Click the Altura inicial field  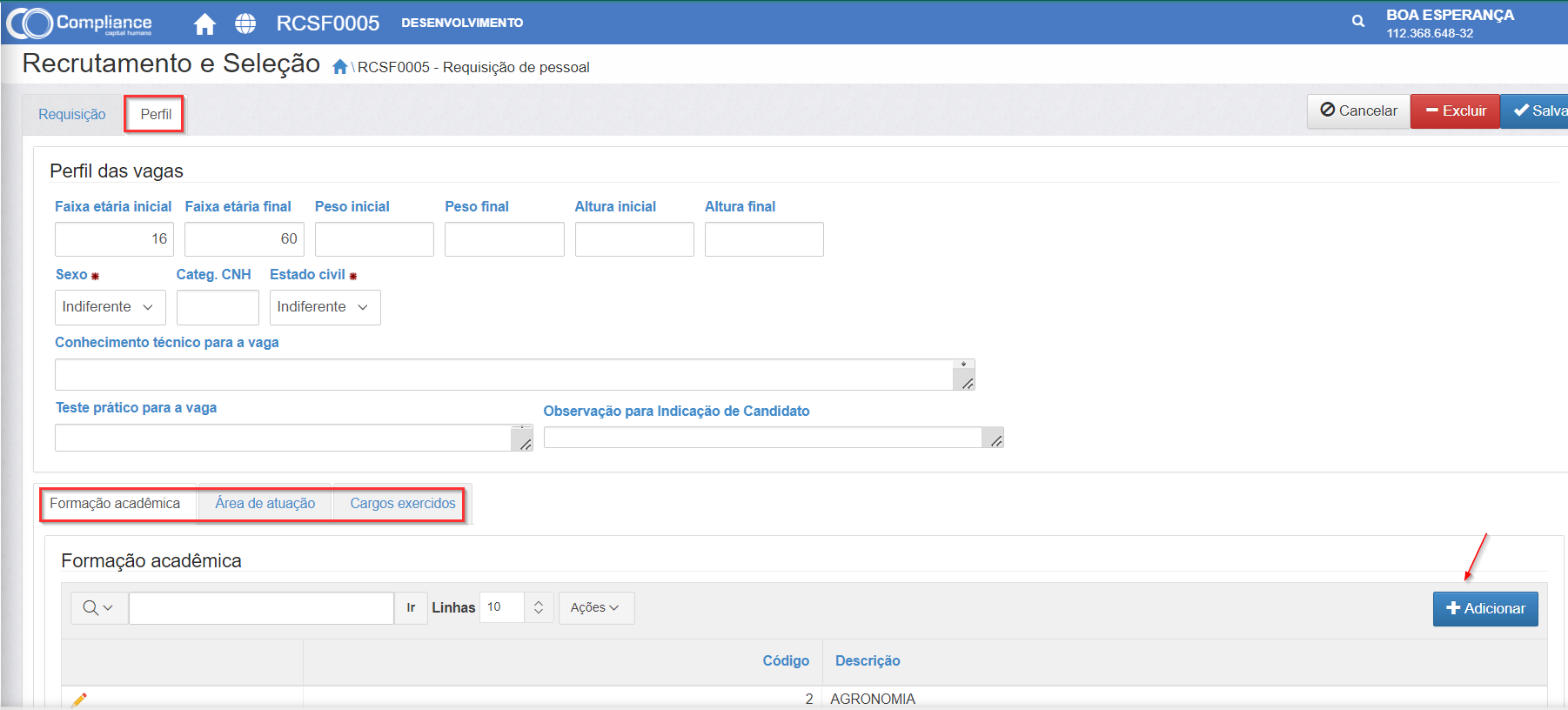[x=634, y=239]
